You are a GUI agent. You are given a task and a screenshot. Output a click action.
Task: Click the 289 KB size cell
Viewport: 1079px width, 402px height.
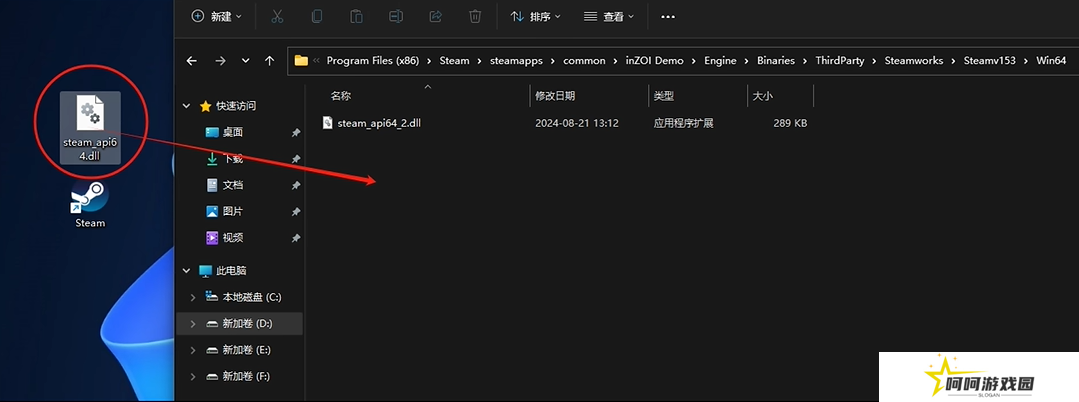coord(790,123)
